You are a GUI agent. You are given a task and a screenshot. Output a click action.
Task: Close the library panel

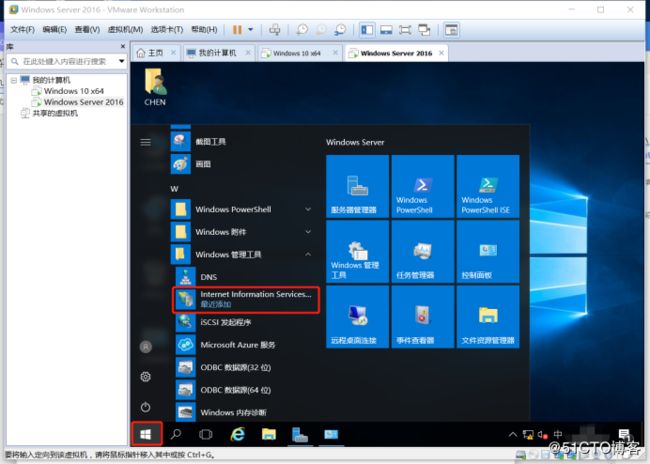(x=123, y=46)
